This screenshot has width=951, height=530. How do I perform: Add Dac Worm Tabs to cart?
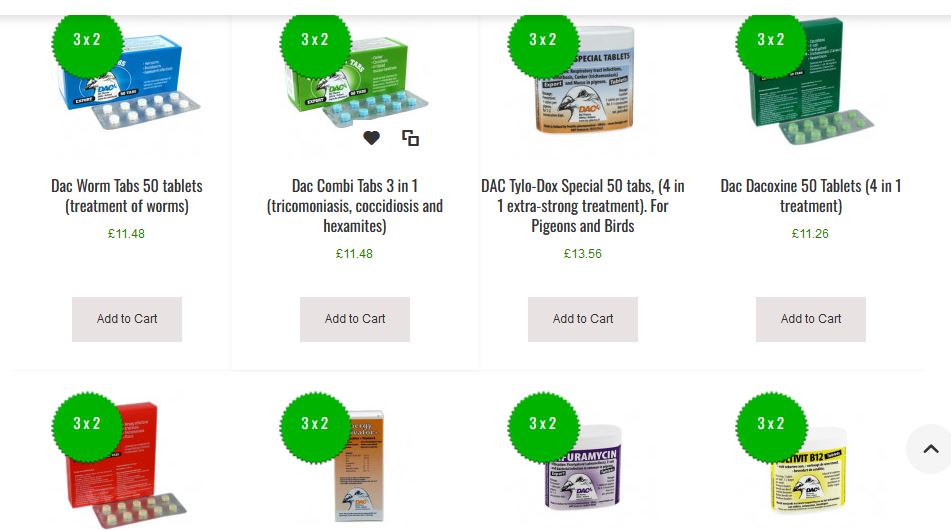[127, 319]
